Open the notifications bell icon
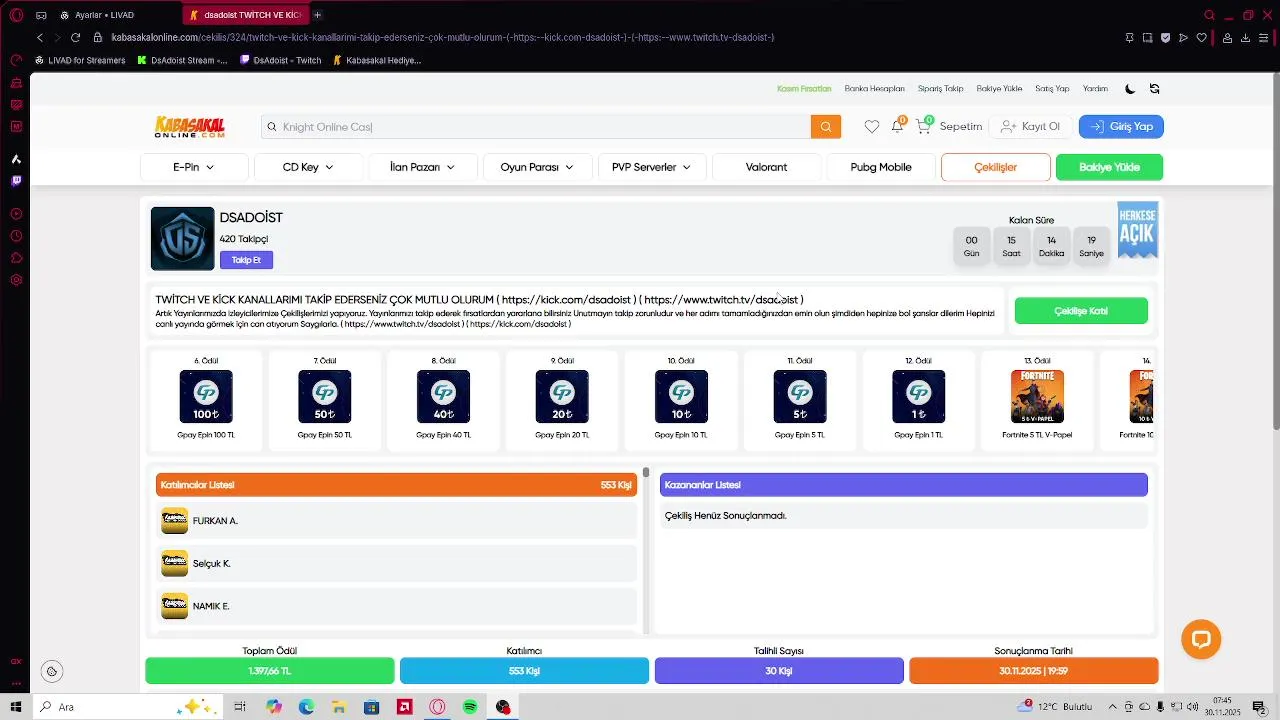1280x720 pixels. tap(897, 127)
